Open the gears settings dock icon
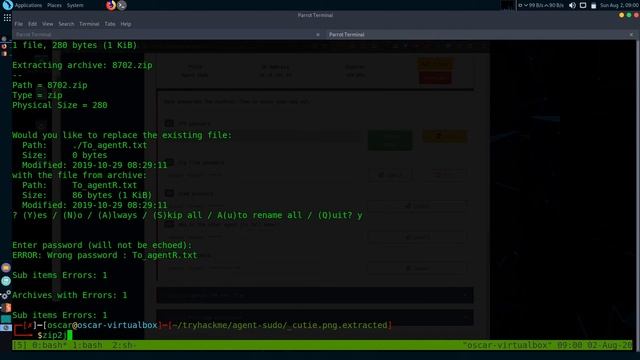The image size is (640, 360). click(x=6, y=294)
